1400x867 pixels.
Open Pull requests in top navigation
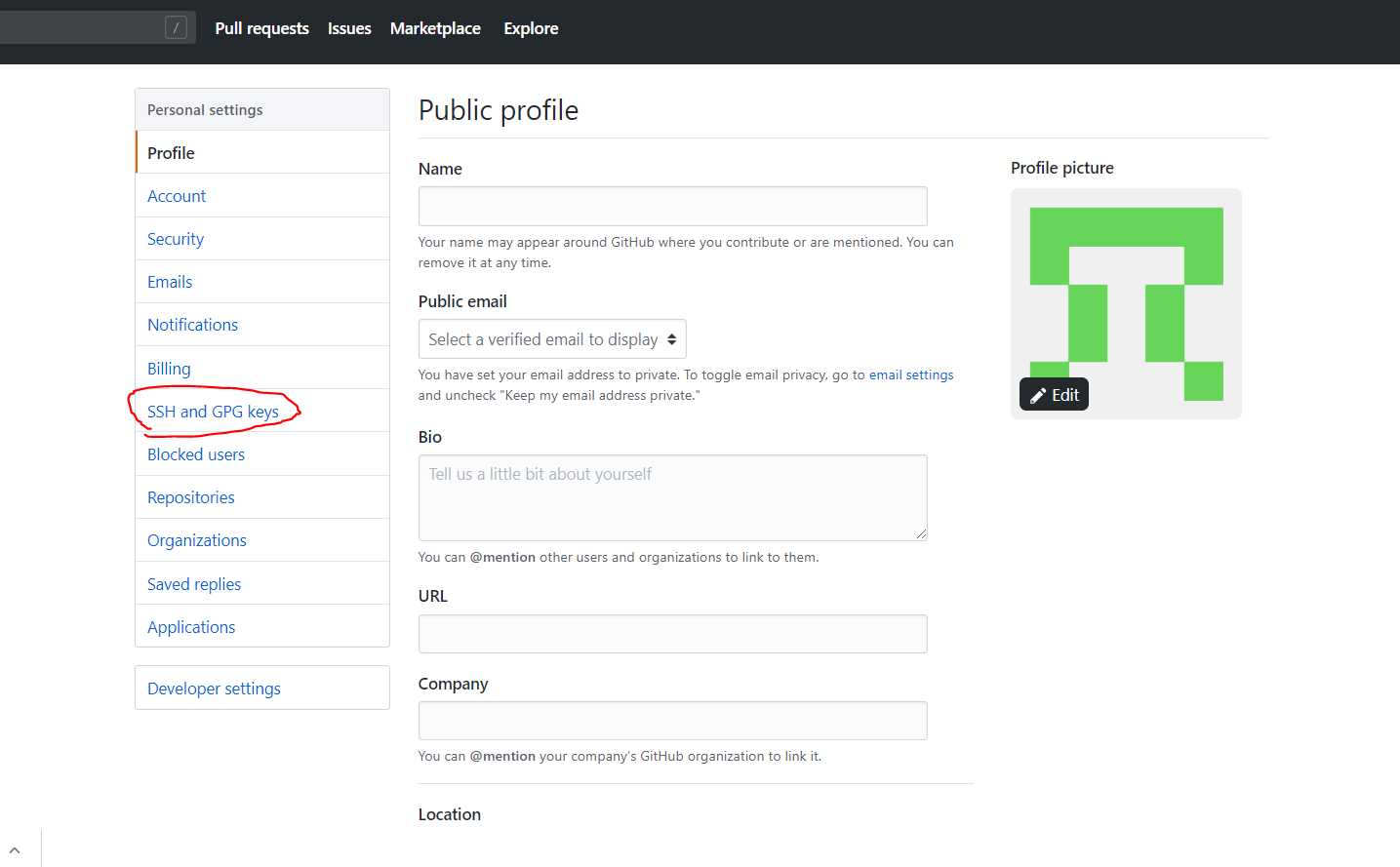(x=261, y=28)
